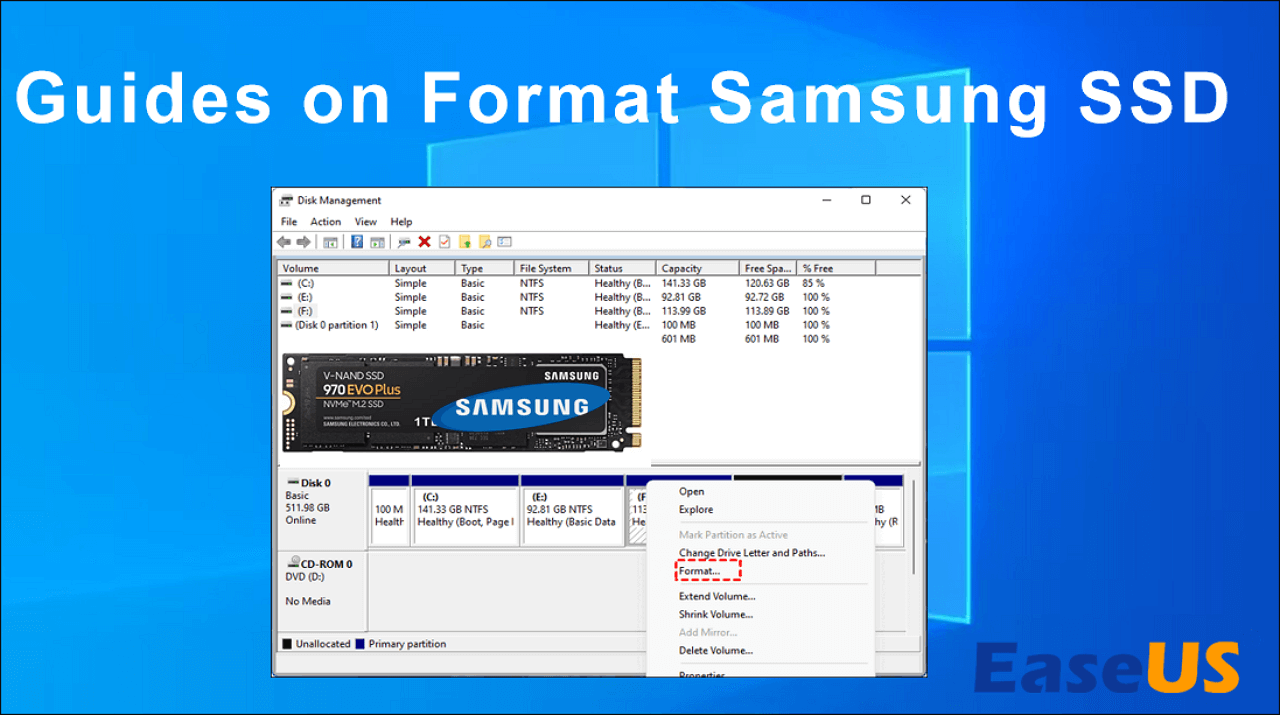This screenshot has height=715, width=1280.
Task: Open the Help menu
Action: pos(401,222)
